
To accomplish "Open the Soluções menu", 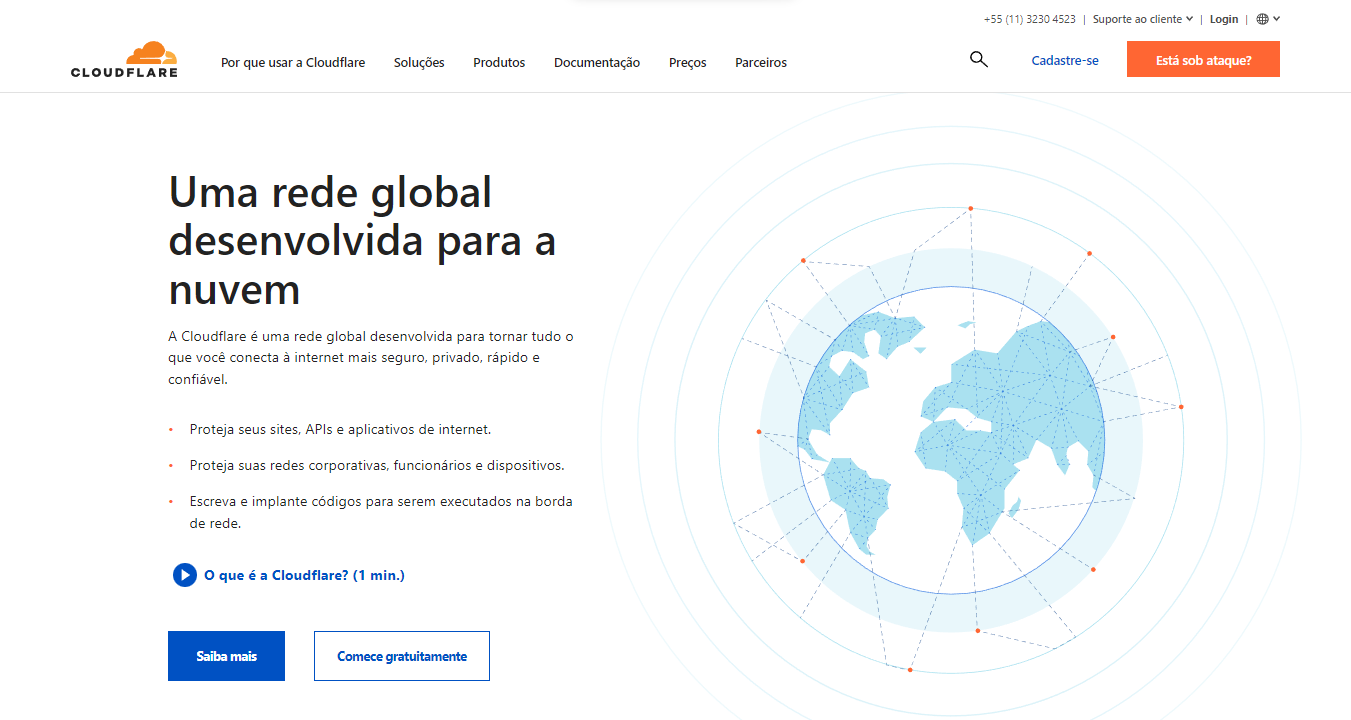I will tap(418, 62).
